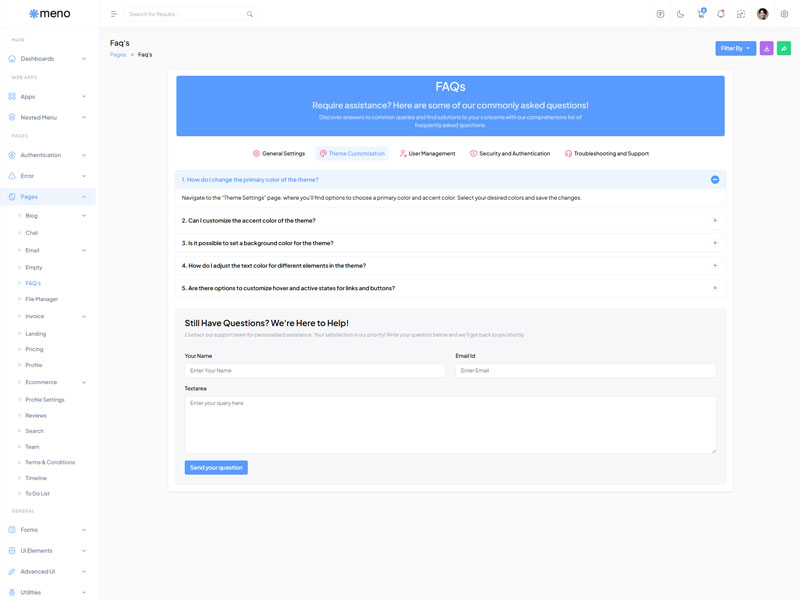Click the green share button
The image size is (800, 600).
click(x=784, y=48)
